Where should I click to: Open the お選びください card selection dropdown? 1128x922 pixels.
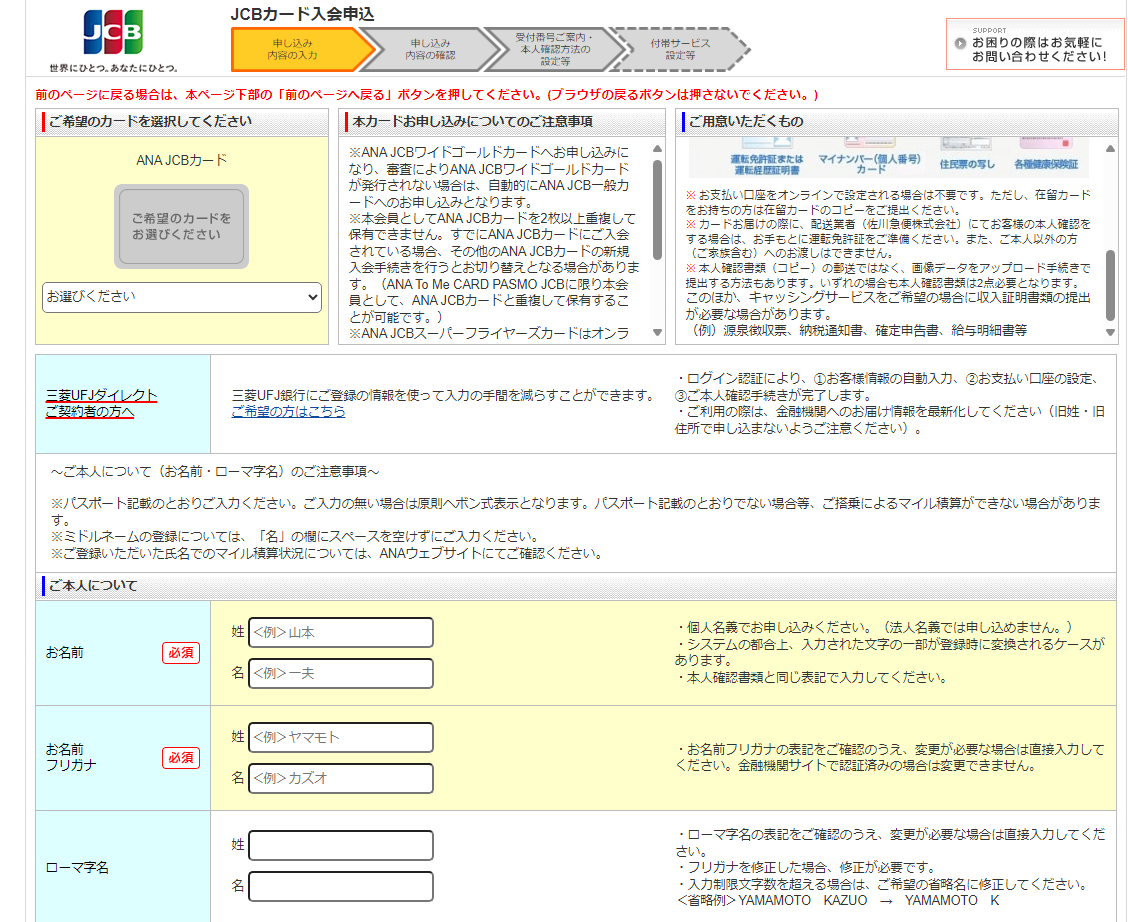(181, 297)
